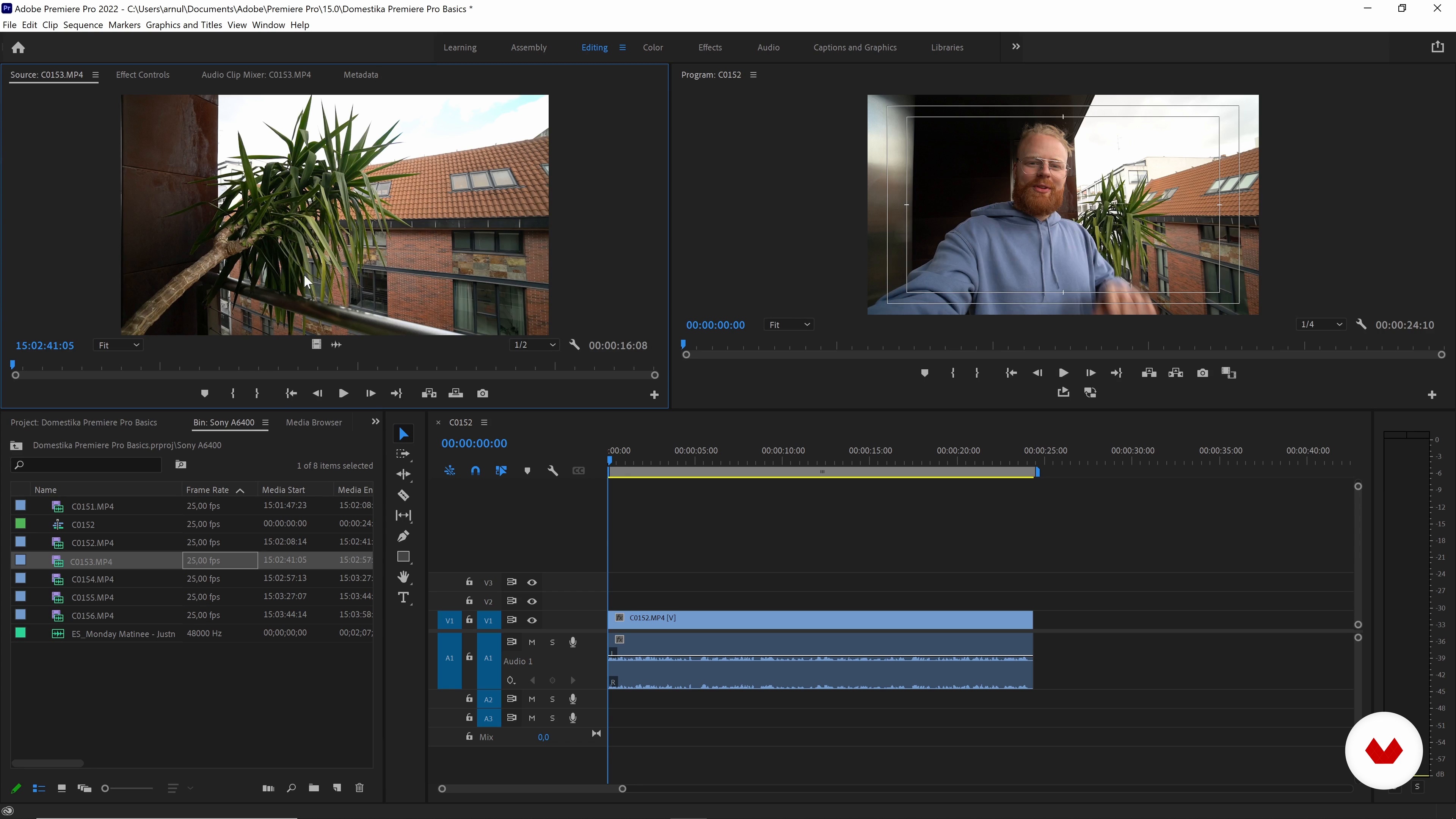Open Find in project panel
This screenshot has height=819, width=1456.
click(x=291, y=788)
